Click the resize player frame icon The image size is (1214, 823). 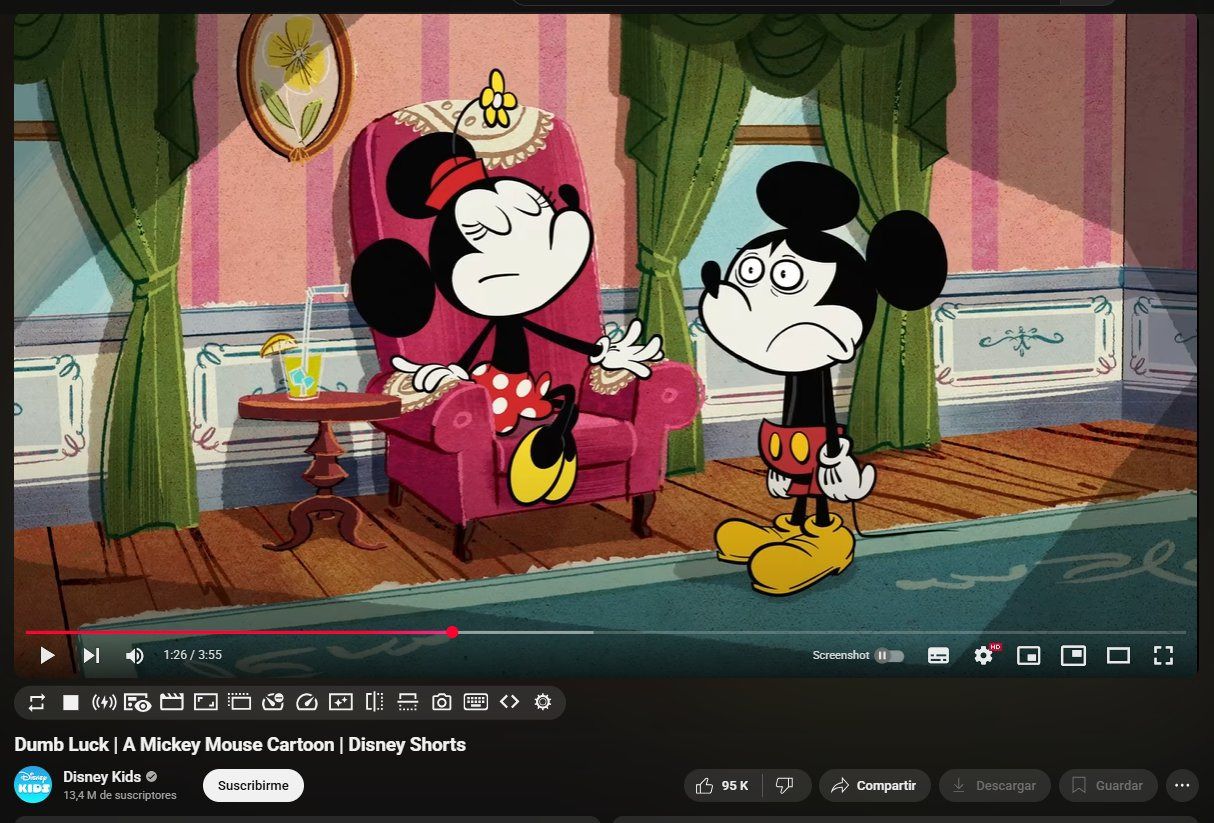[x=205, y=703]
